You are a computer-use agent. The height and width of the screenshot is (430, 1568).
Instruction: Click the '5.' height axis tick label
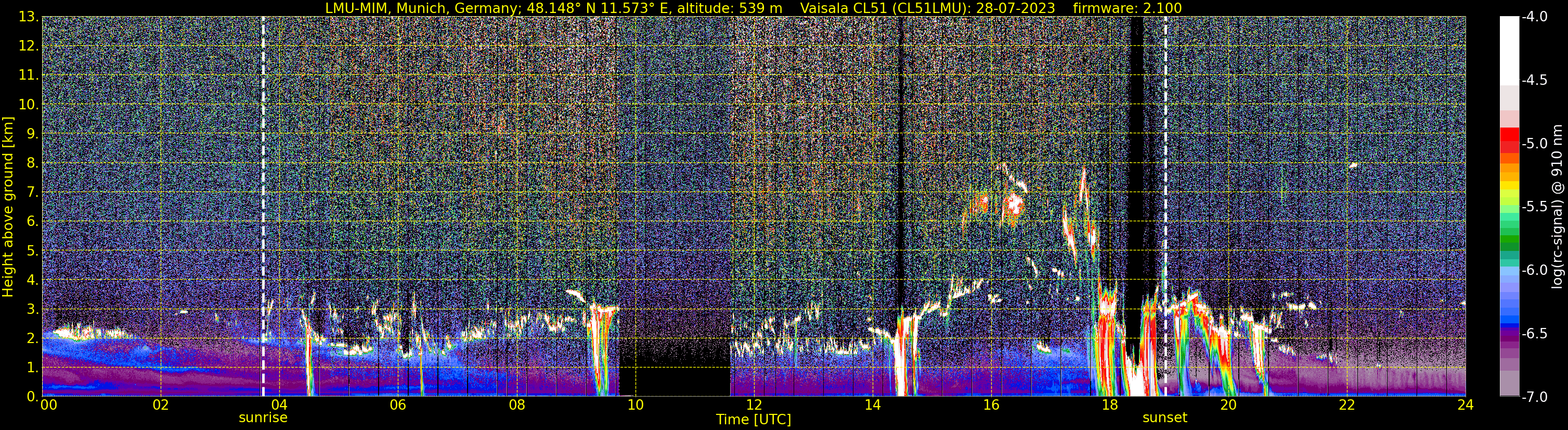(x=32, y=251)
